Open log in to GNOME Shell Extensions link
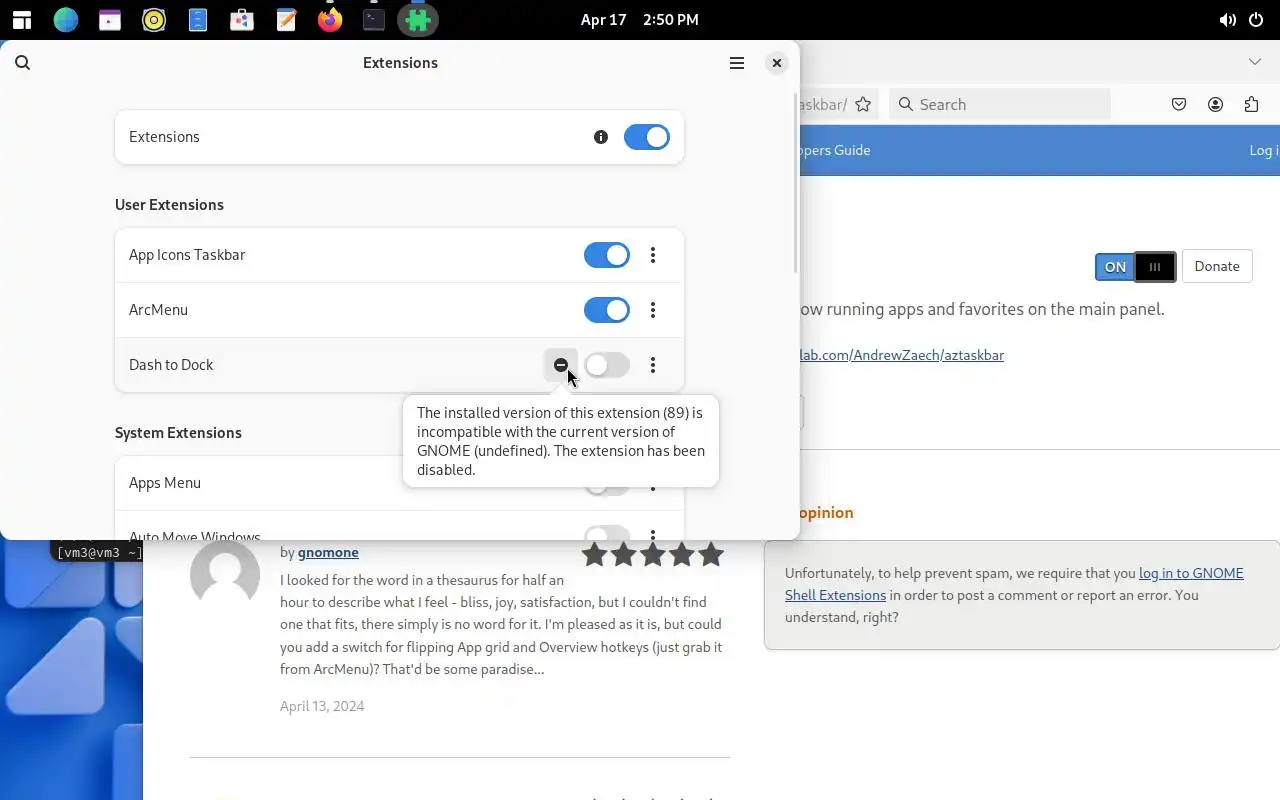 1014,584
